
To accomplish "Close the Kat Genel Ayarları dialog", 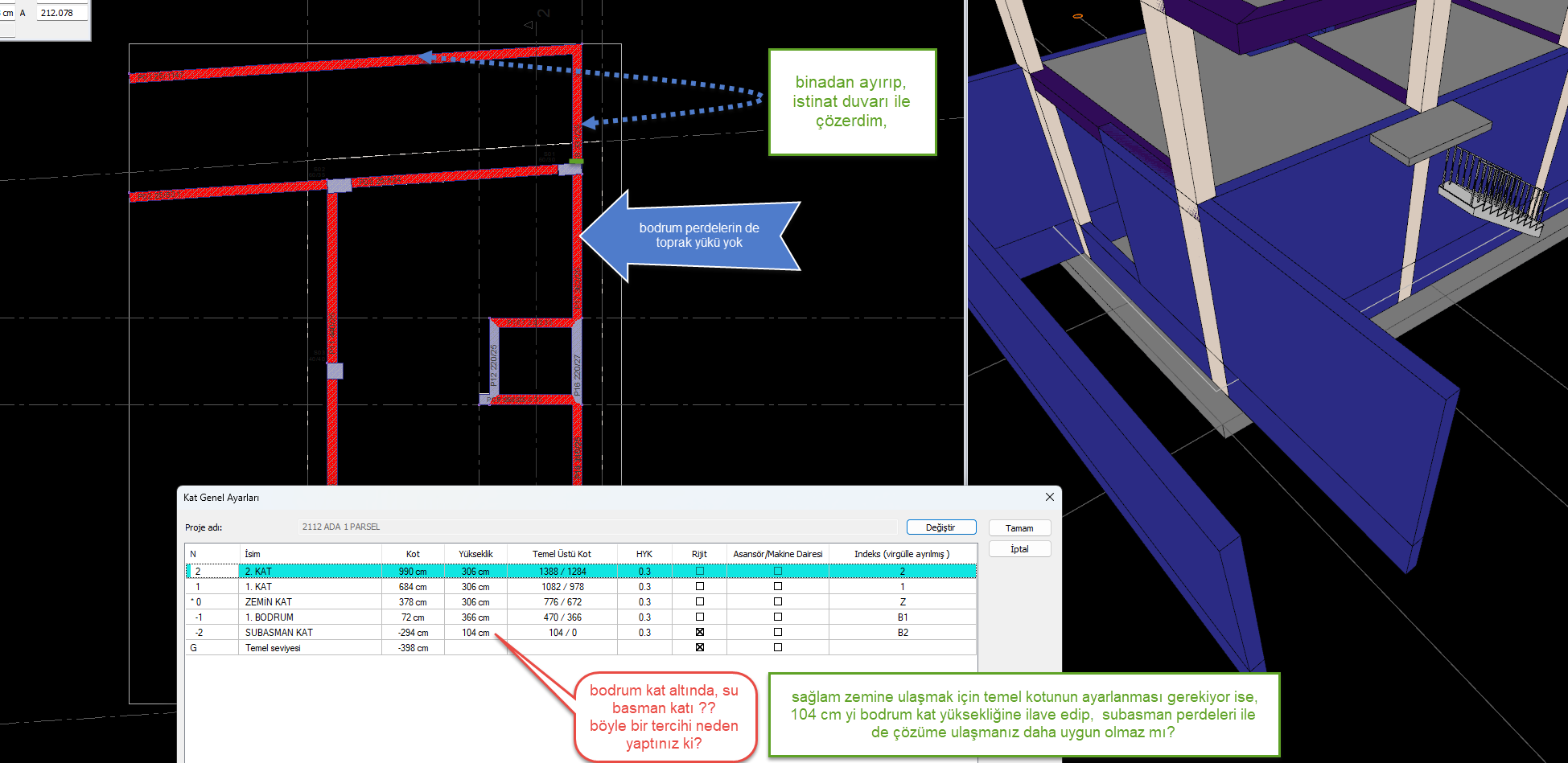I will click(x=1049, y=498).
